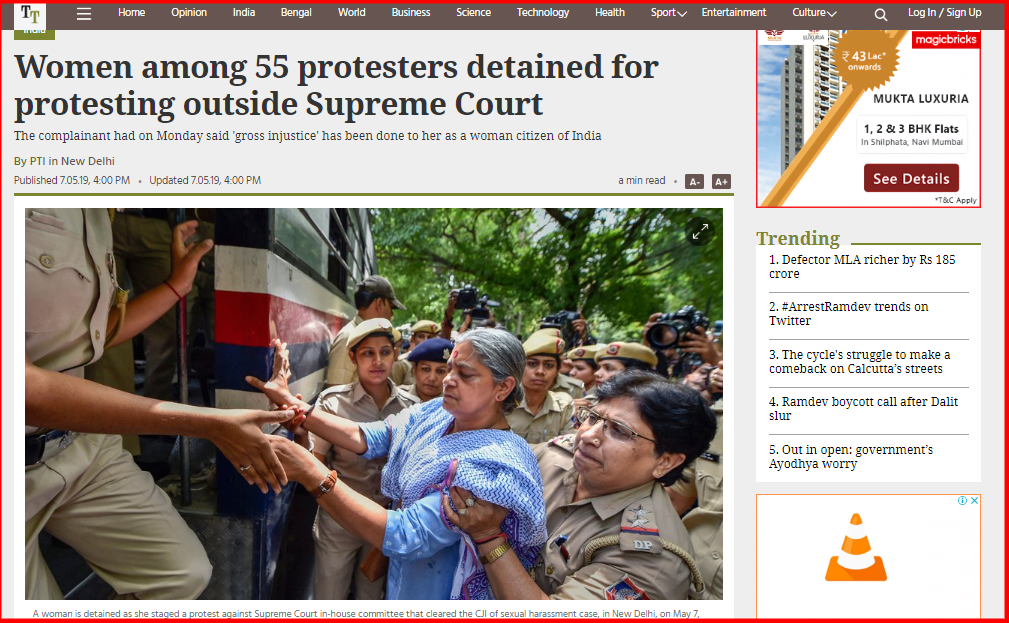Increase font size with A+ button
The width and height of the screenshot is (1009, 623).
coord(721,181)
